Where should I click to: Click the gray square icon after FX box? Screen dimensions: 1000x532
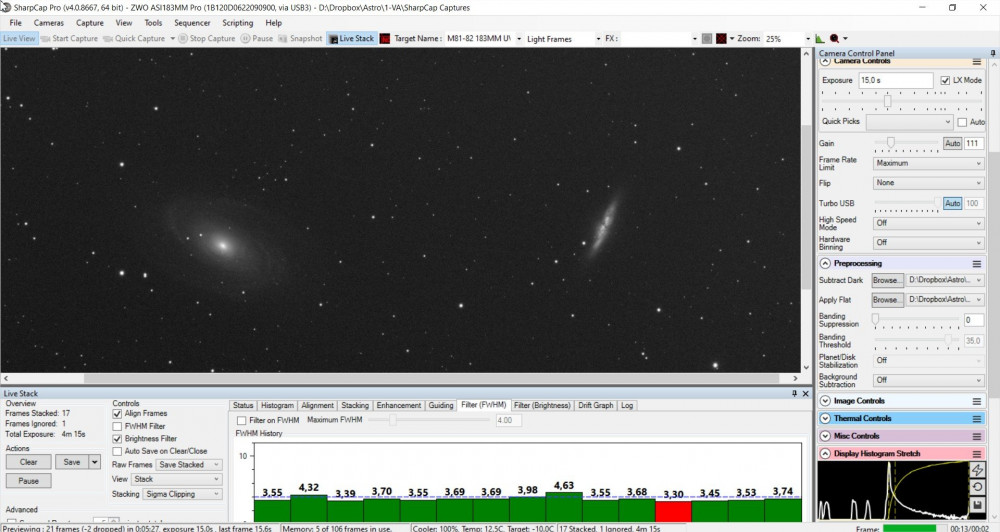(707, 38)
